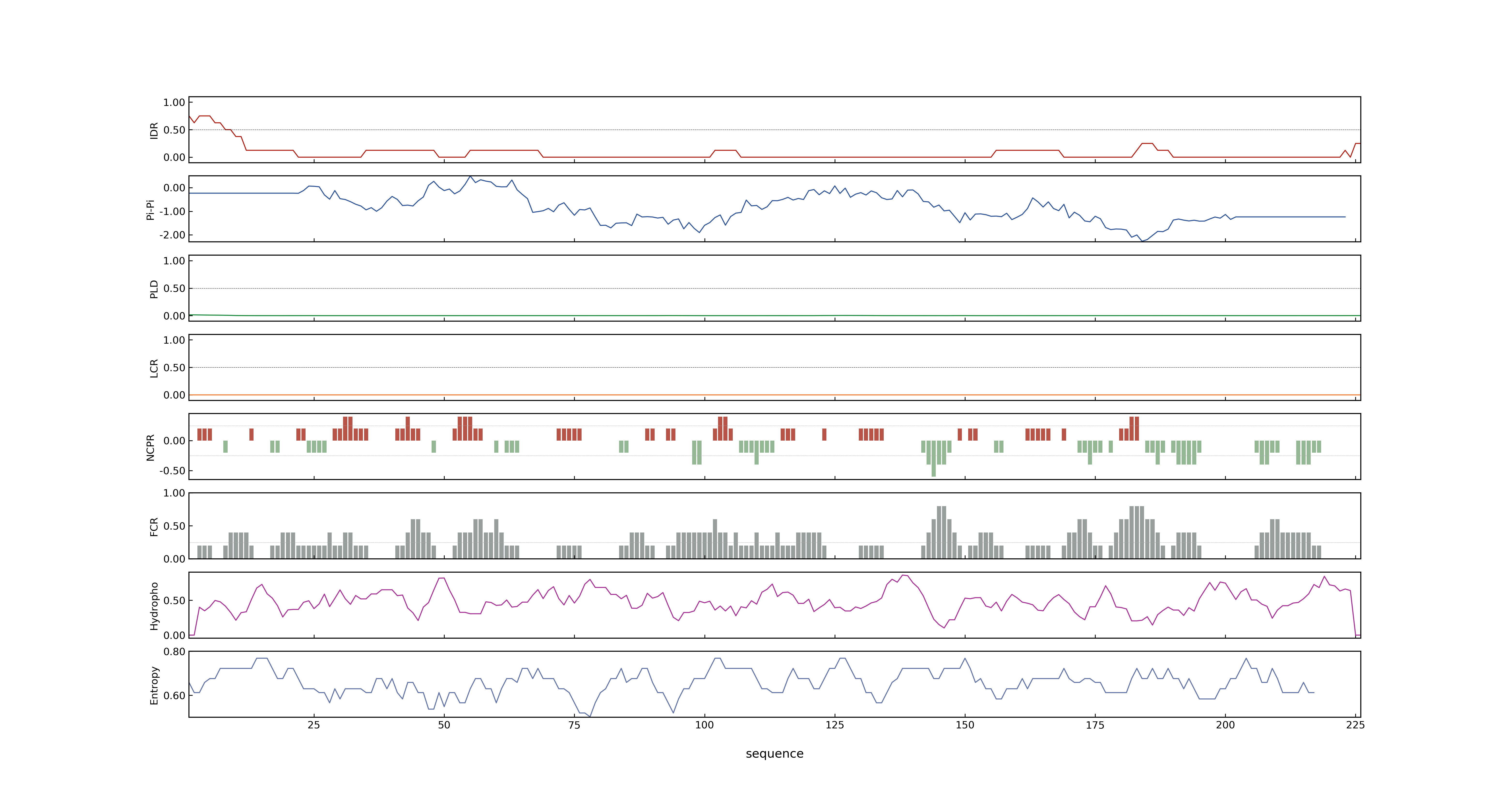The image size is (1512, 806).
Task: Click the x-axis tick label 150
Action: click(965, 725)
